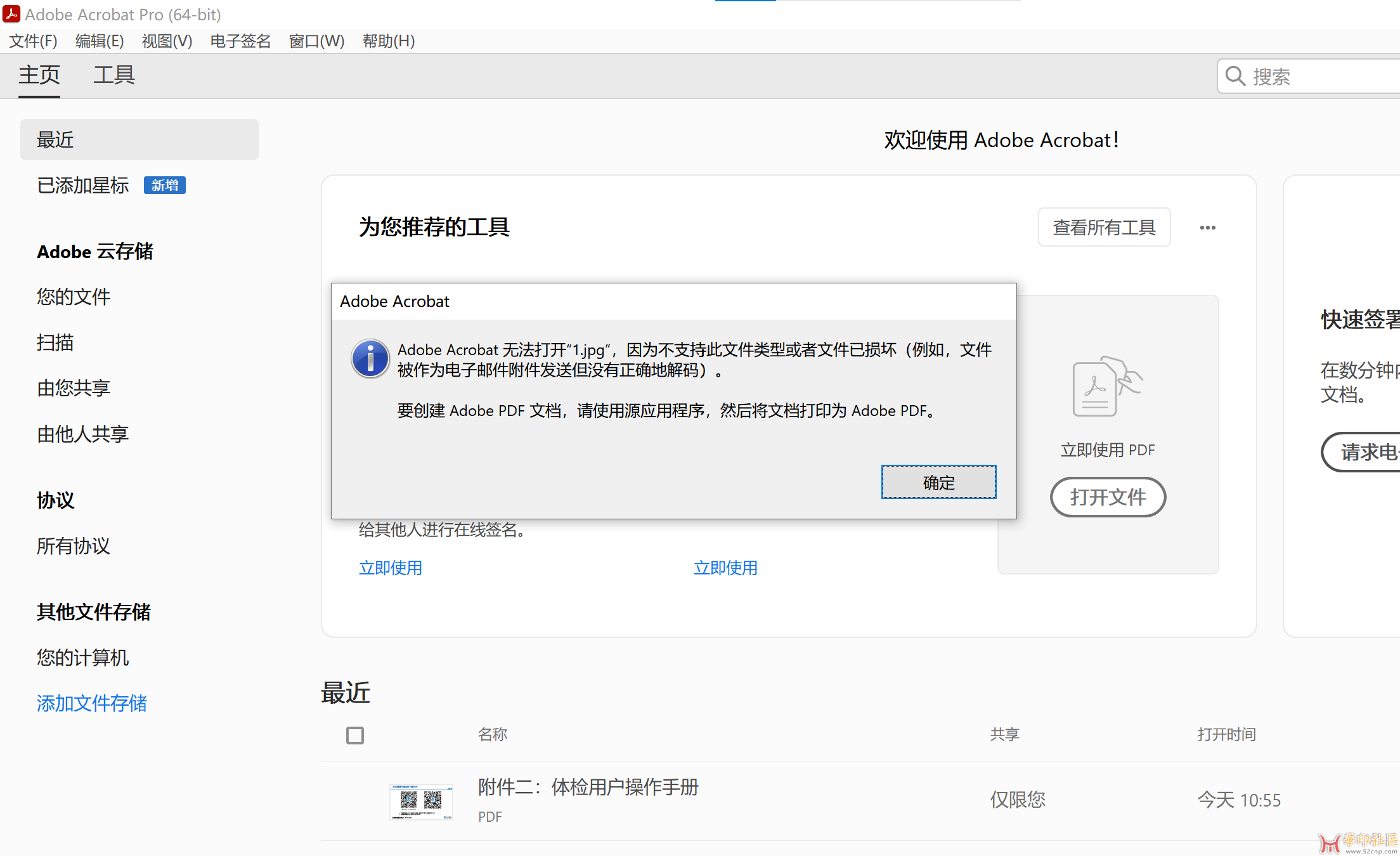Click into the 搜索 input field
This screenshot has height=856, width=1400.
pyautogui.click(x=1319, y=76)
